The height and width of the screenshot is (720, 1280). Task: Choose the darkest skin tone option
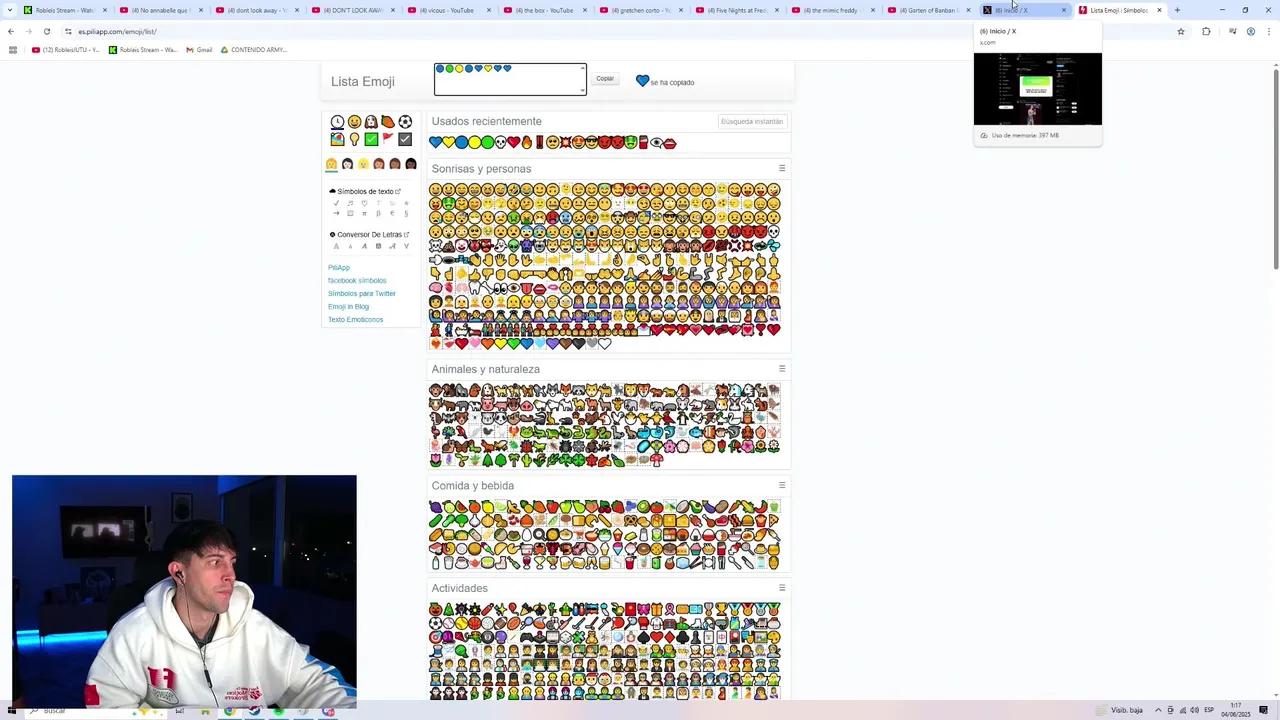tap(410, 164)
